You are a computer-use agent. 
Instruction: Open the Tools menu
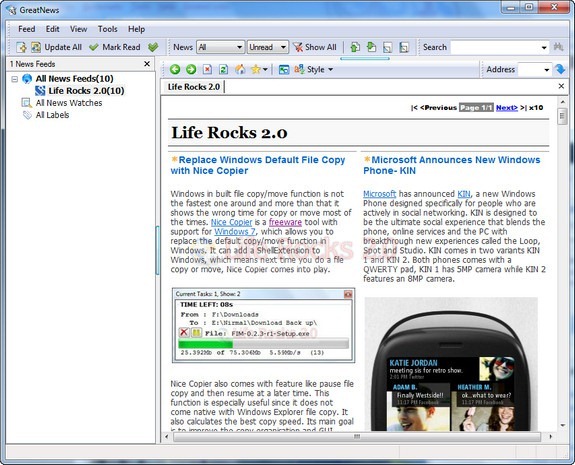click(x=107, y=29)
